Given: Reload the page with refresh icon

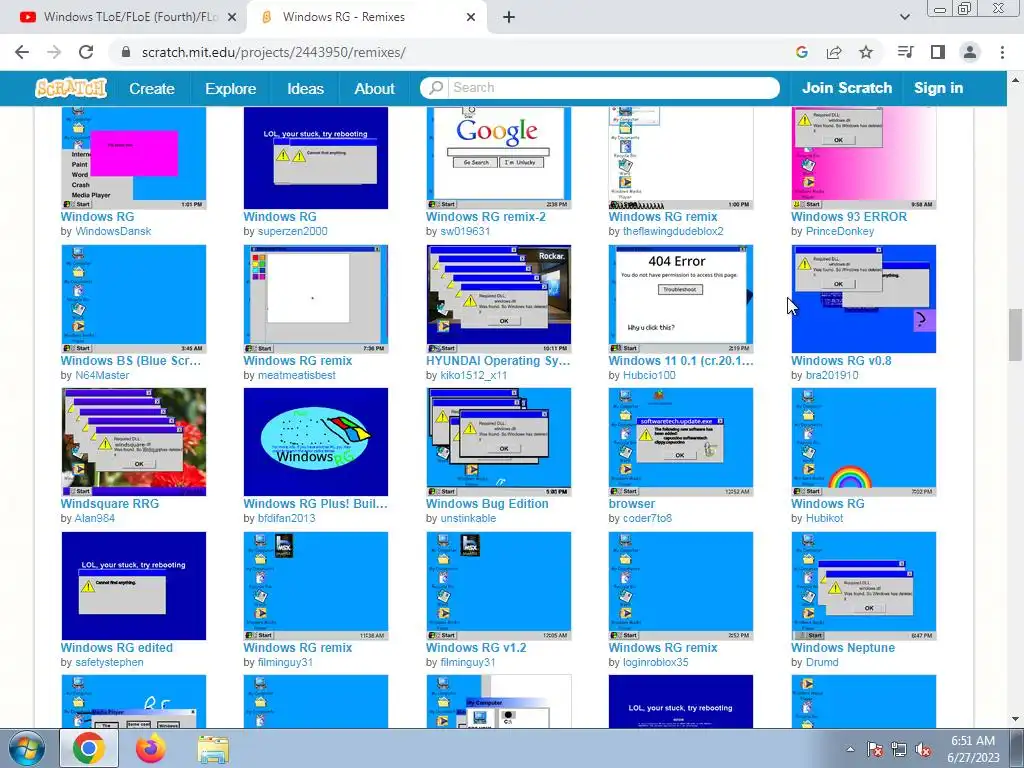Looking at the screenshot, I should 86,52.
